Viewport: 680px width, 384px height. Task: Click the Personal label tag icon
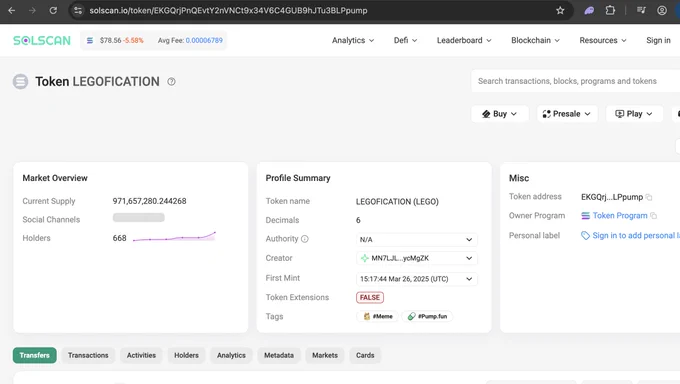click(585, 236)
